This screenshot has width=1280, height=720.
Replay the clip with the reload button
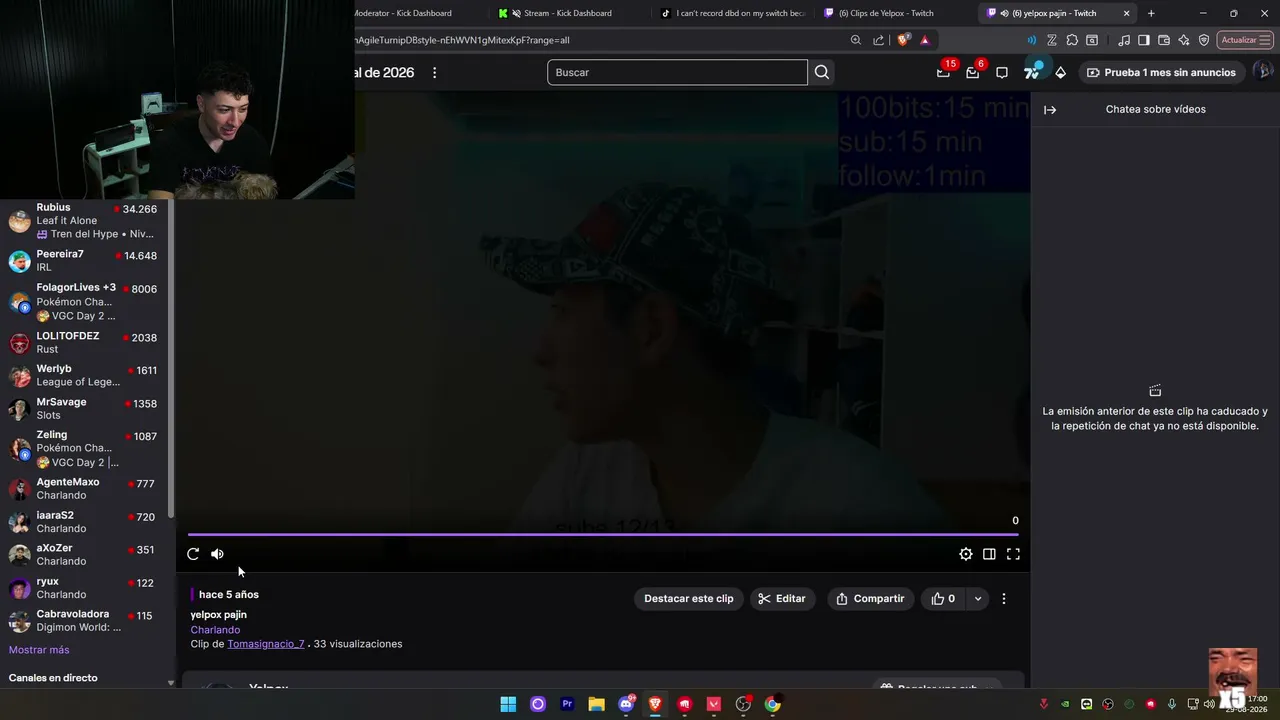tap(193, 554)
